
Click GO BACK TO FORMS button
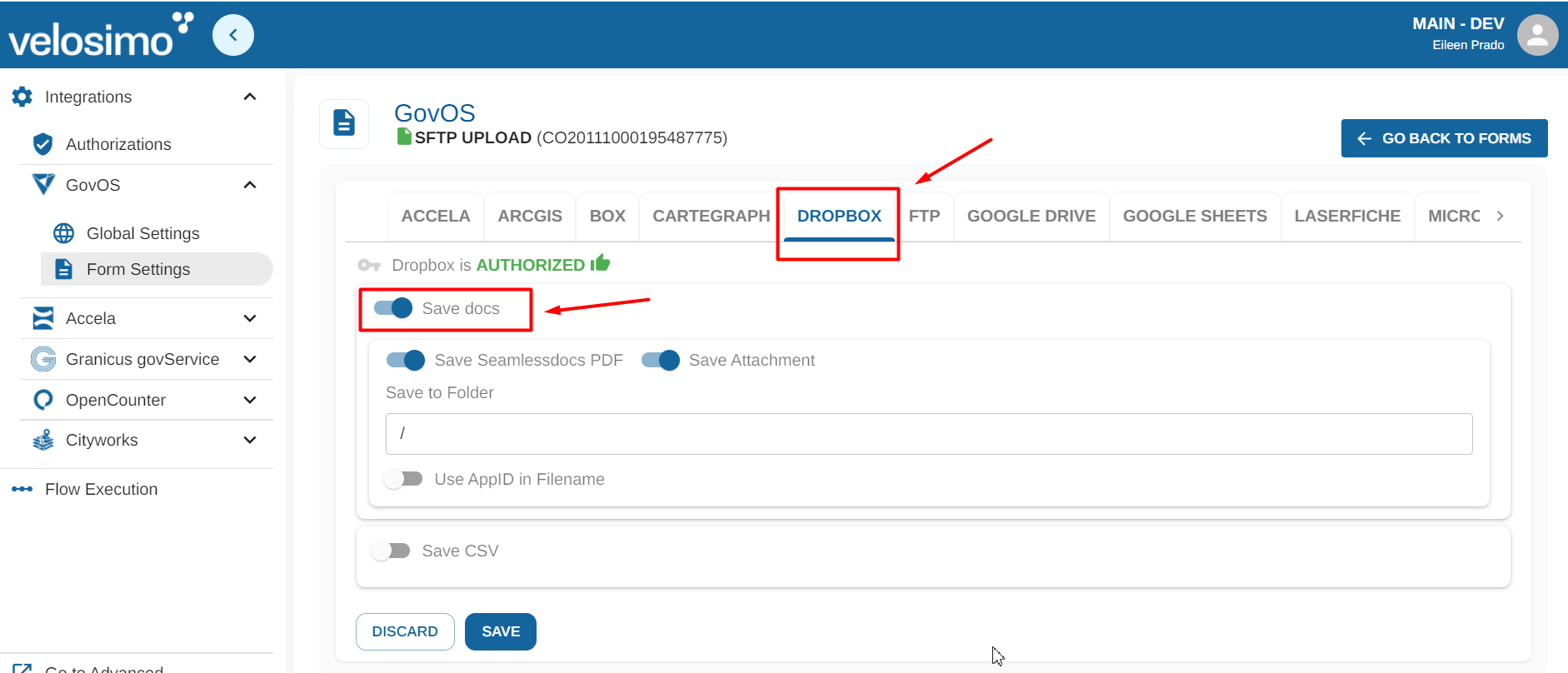(1444, 138)
